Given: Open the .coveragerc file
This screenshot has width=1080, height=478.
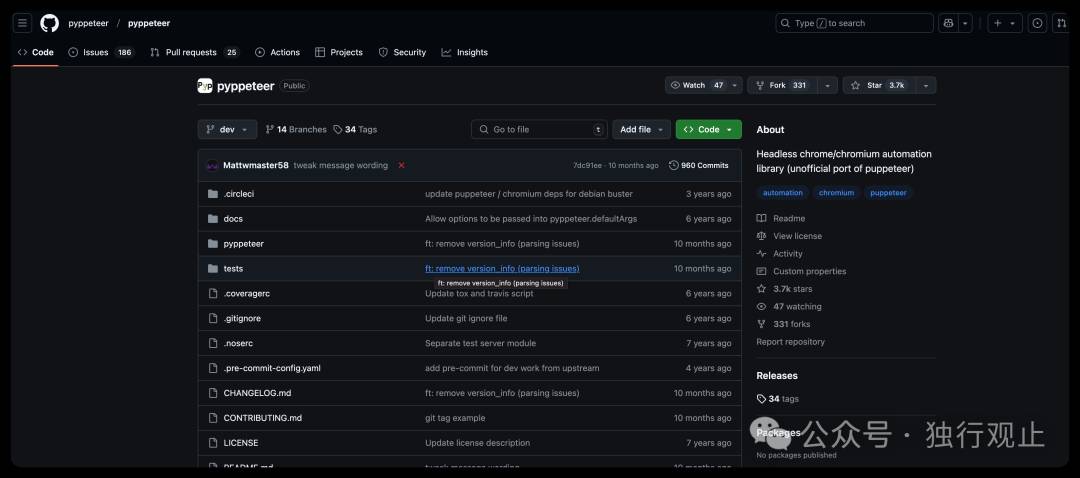Looking at the screenshot, I should tap(247, 293).
